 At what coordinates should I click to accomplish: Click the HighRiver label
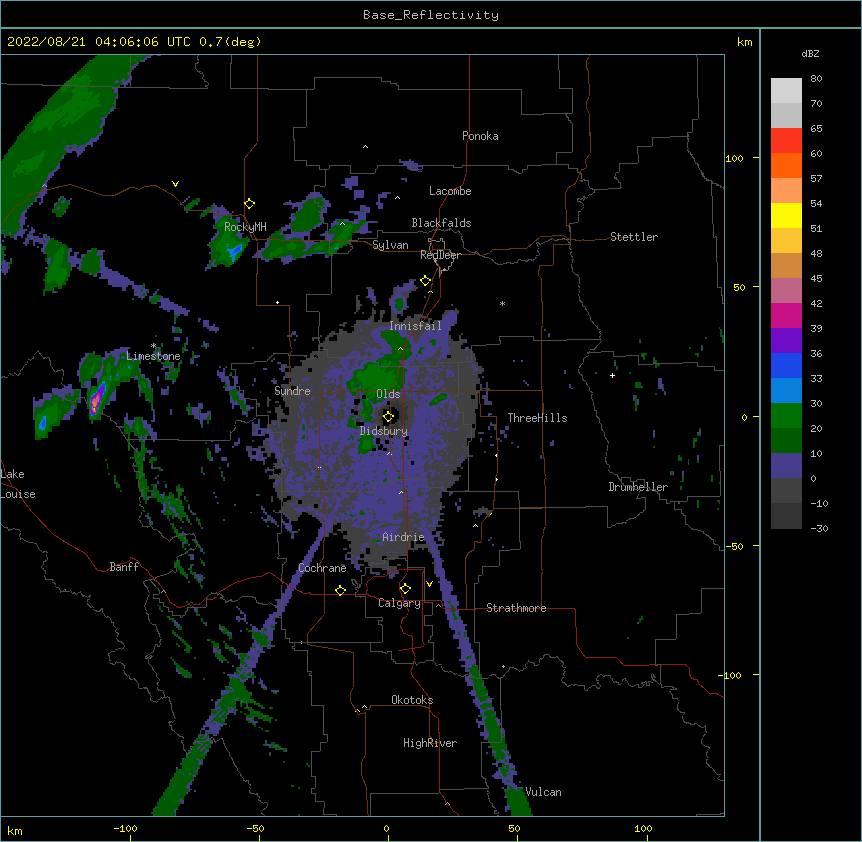pos(430,743)
